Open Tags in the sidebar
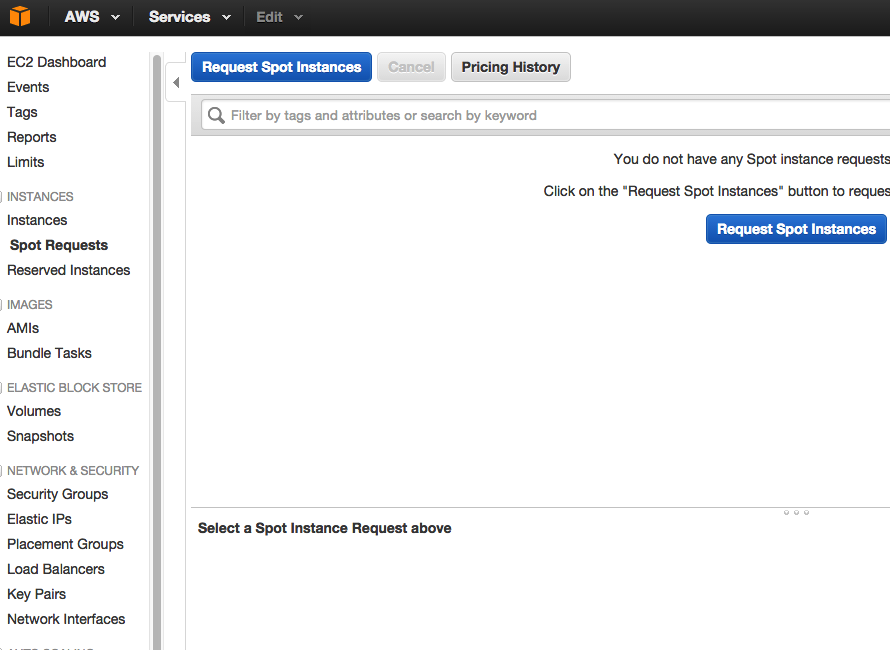 [x=22, y=112]
